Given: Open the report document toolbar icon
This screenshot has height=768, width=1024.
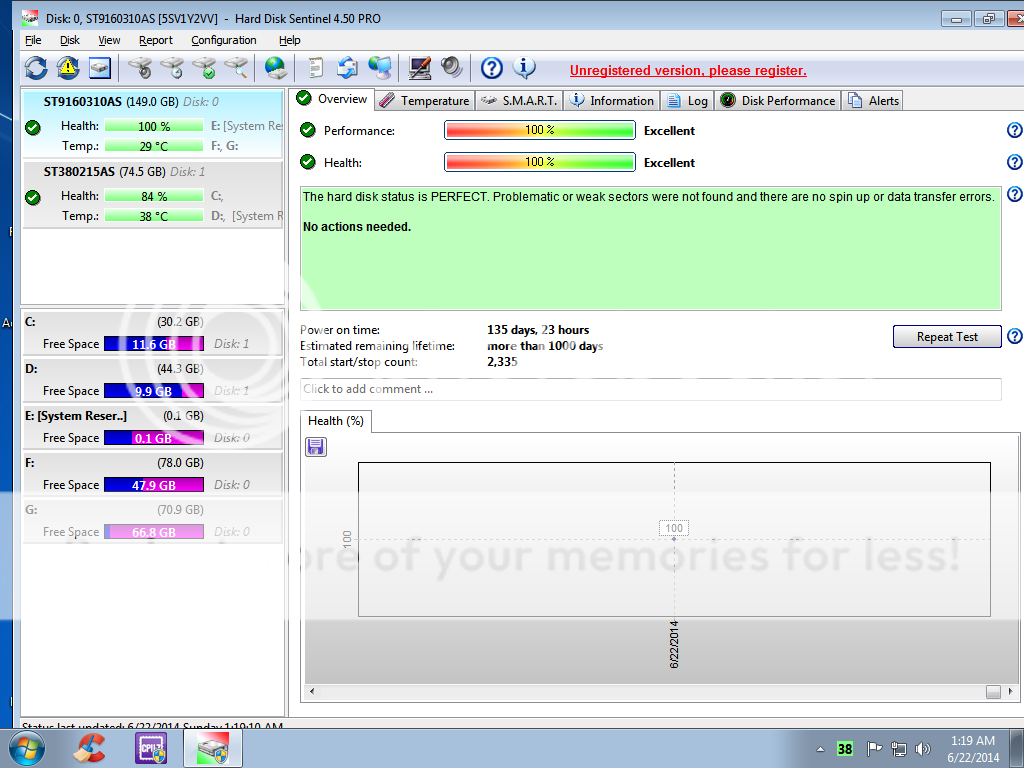Looking at the screenshot, I should tap(316, 68).
